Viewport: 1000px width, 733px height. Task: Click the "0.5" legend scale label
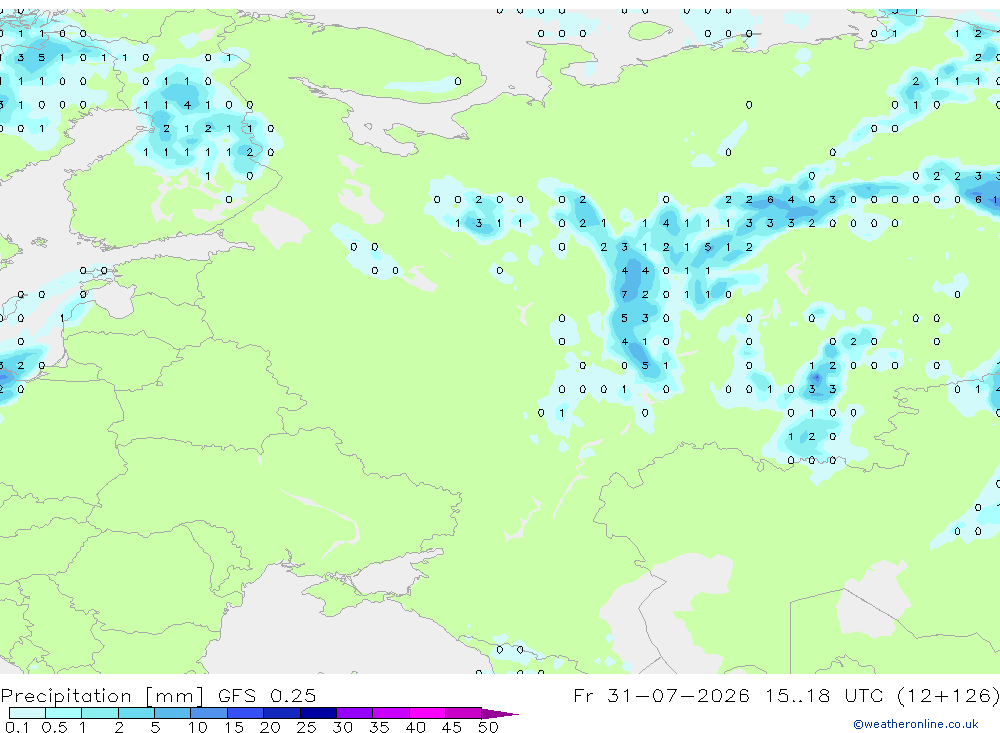[54, 727]
